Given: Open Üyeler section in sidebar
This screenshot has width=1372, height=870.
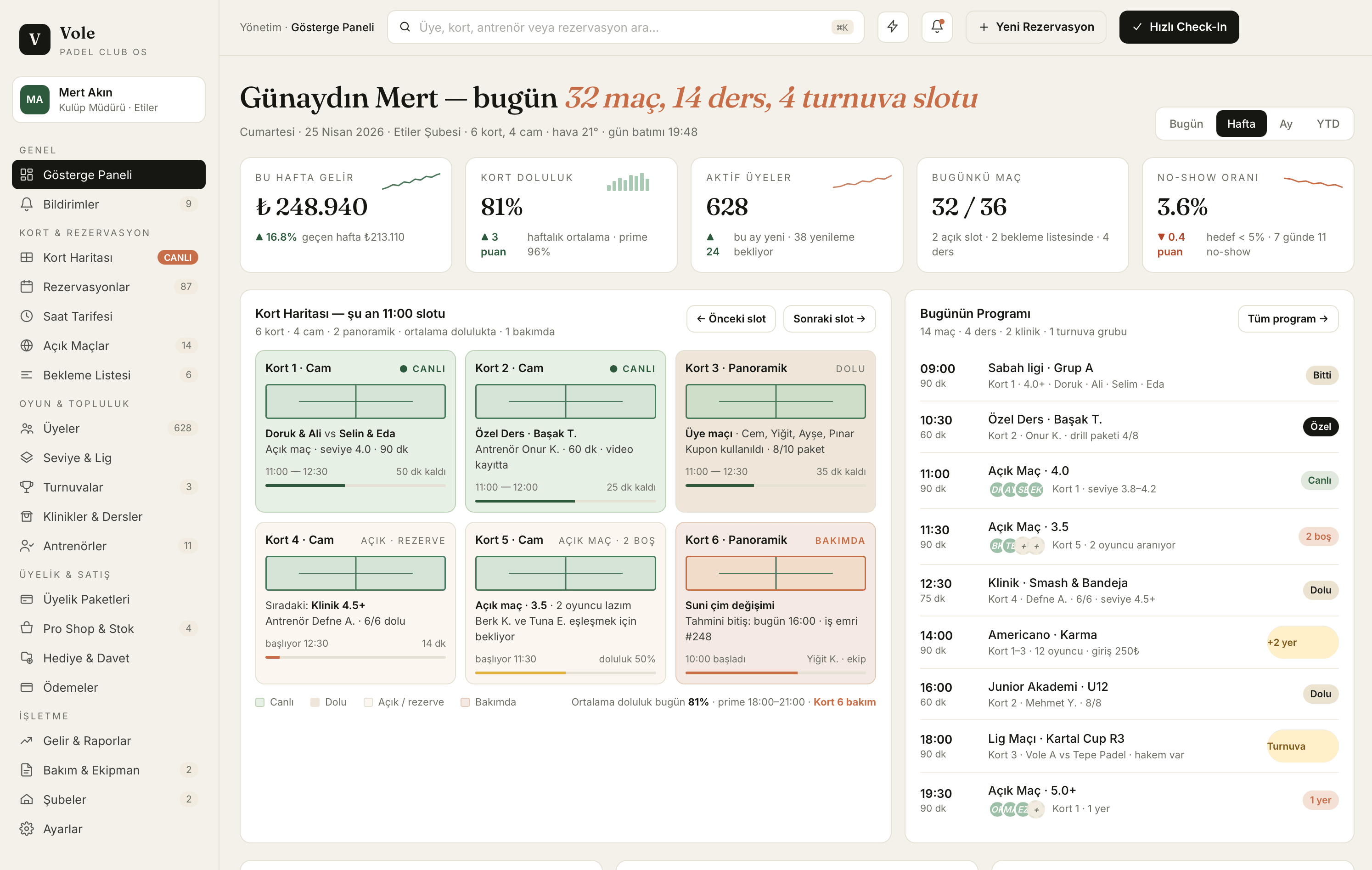Looking at the screenshot, I should 62,428.
